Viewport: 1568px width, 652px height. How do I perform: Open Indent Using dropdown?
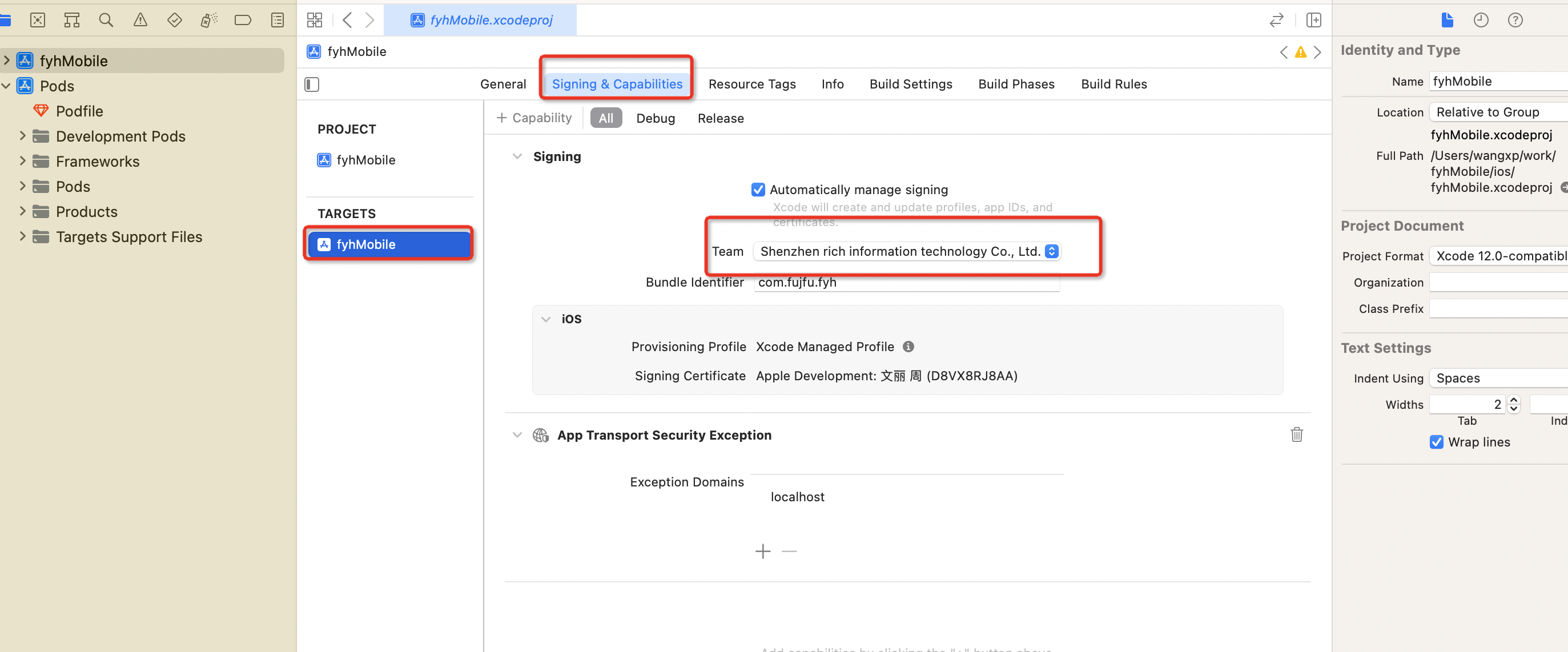click(x=1497, y=378)
